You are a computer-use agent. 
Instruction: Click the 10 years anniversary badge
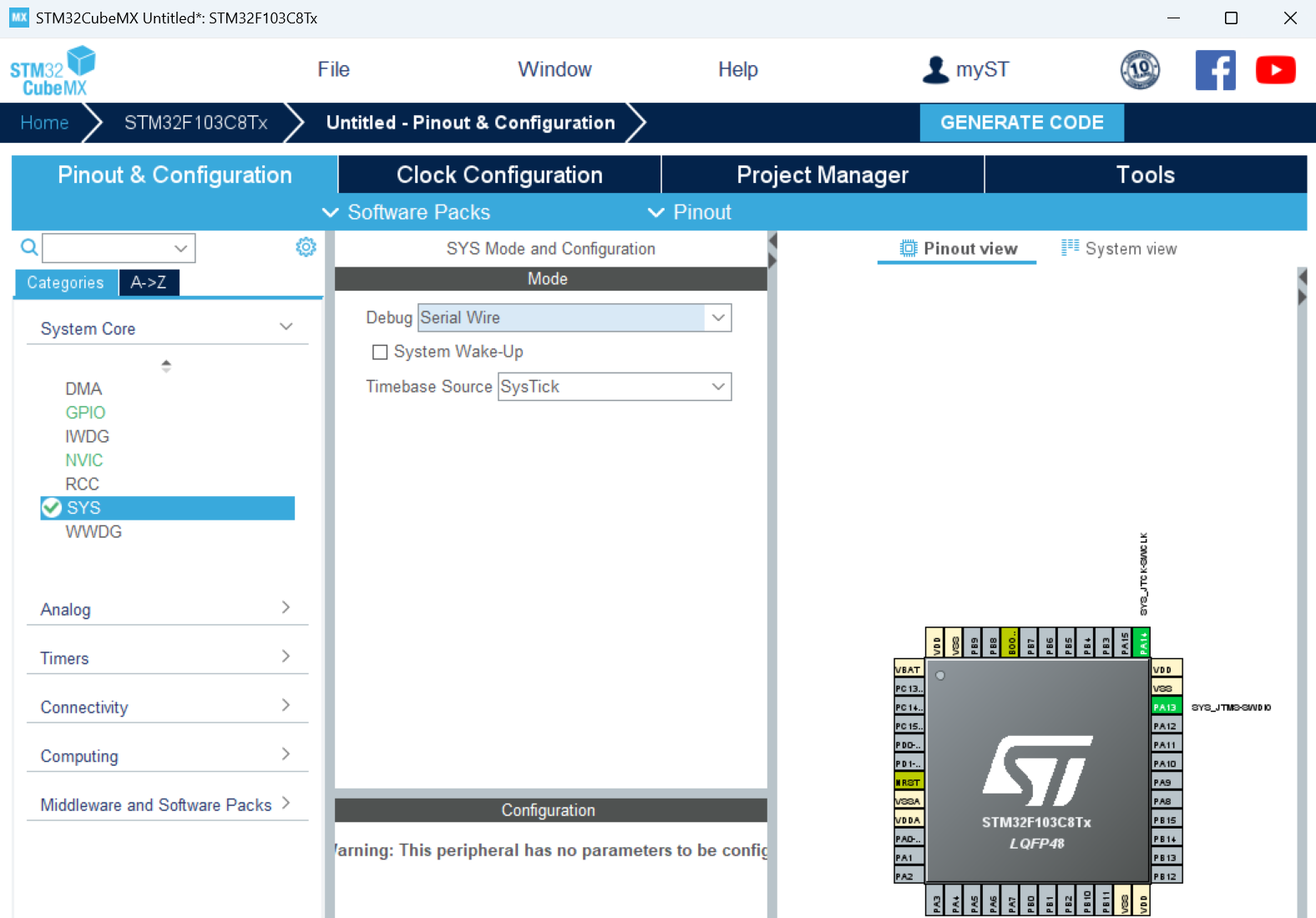[x=1140, y=70]
